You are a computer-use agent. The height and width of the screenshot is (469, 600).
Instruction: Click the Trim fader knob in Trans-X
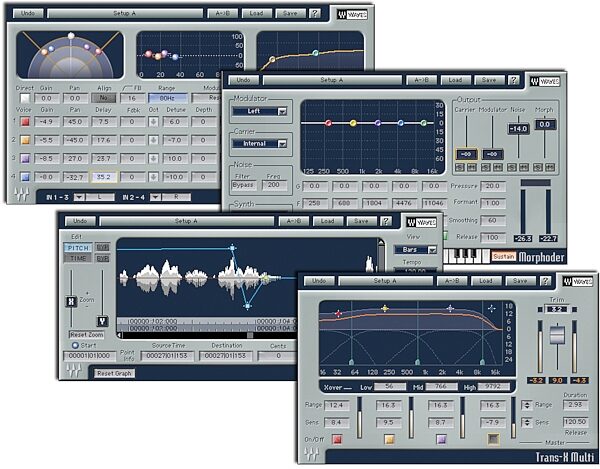point(557,335)
